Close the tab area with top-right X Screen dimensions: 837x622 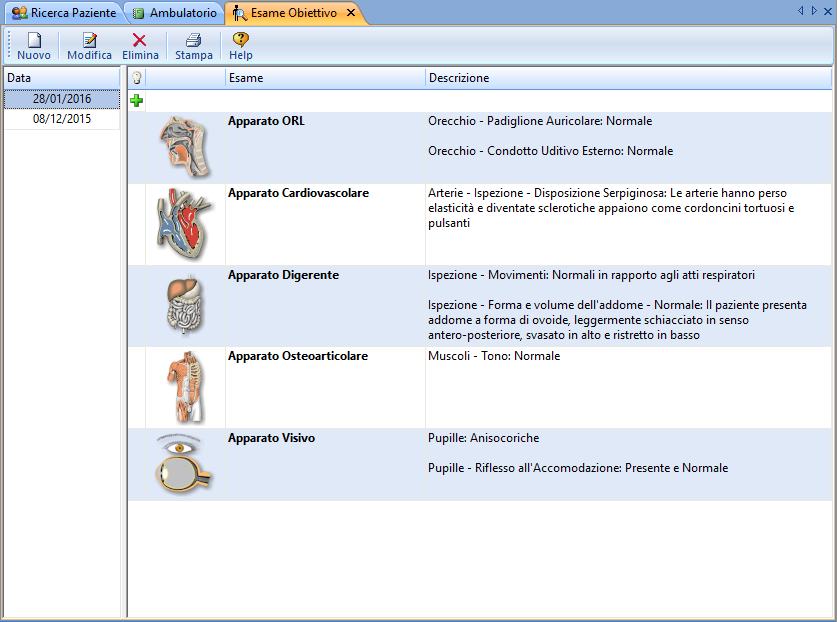tap(828, 11)
